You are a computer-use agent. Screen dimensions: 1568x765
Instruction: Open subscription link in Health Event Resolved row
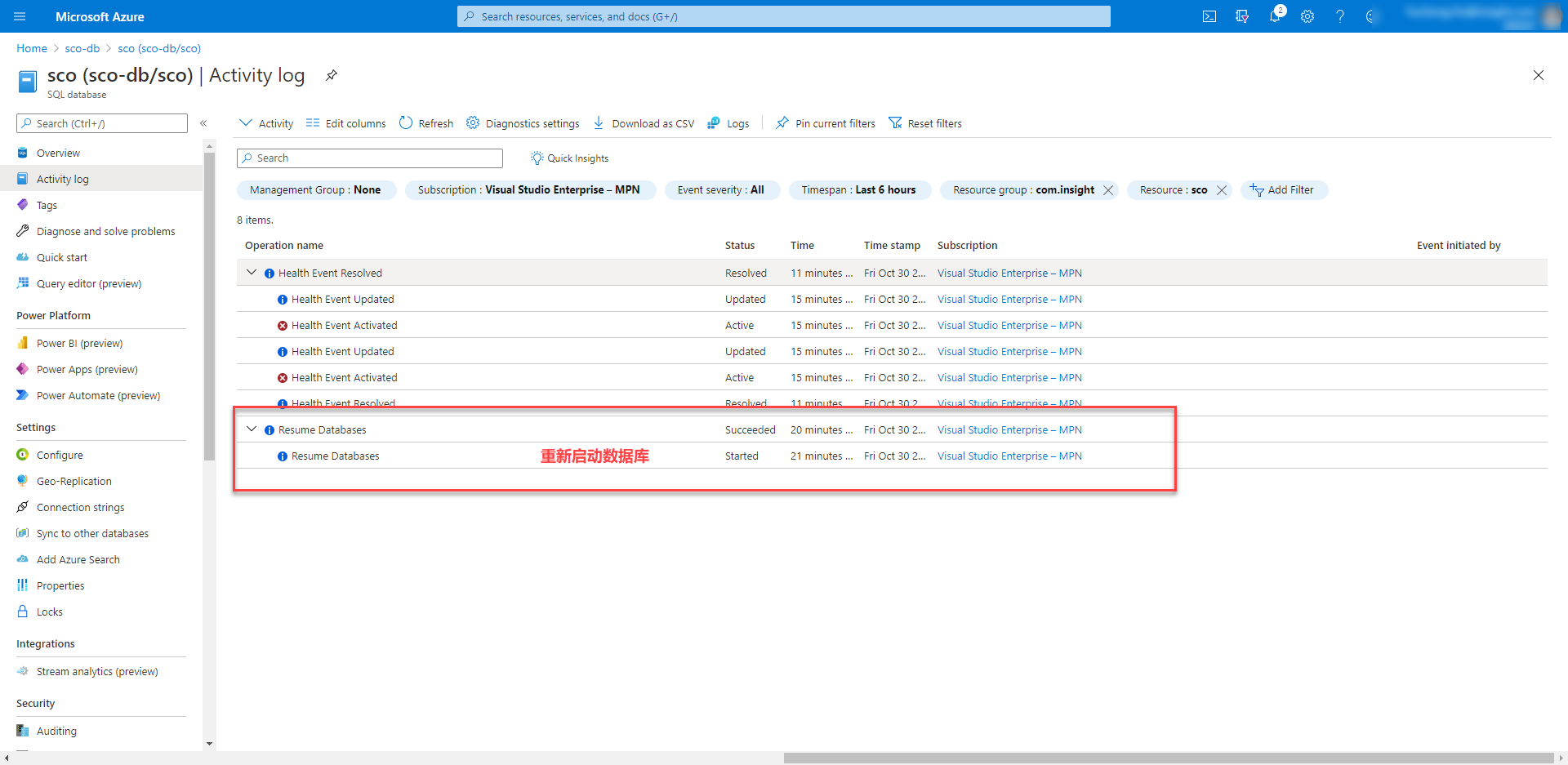point(1009,273)
